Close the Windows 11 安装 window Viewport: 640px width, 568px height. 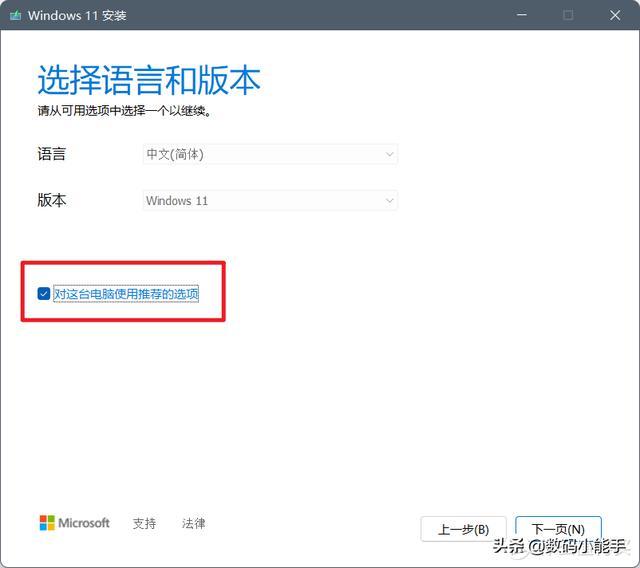(615, 16)
